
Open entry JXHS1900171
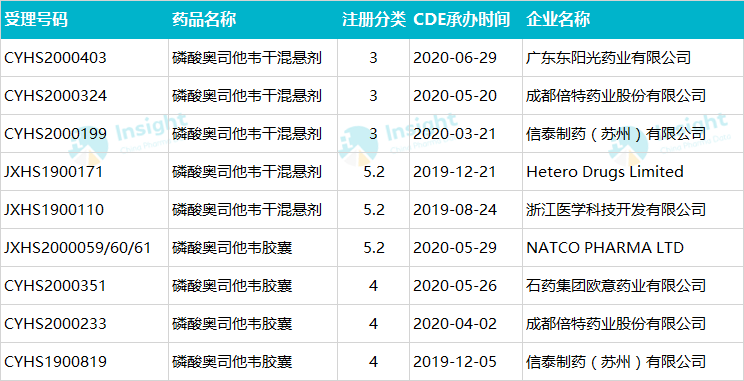tap(54, 172)
